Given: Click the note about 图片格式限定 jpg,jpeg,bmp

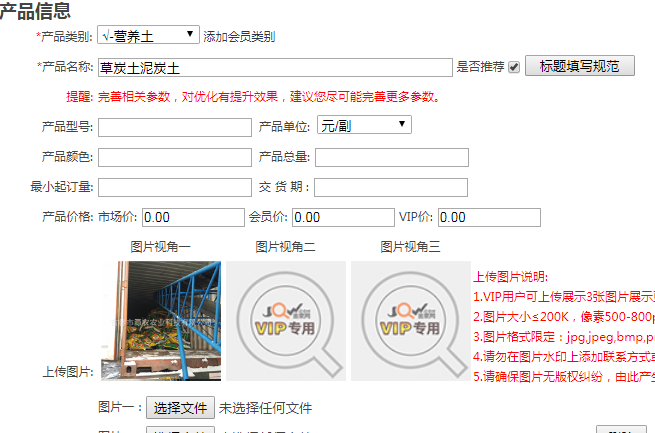Looking at the screenshot, I should (564, 337).
